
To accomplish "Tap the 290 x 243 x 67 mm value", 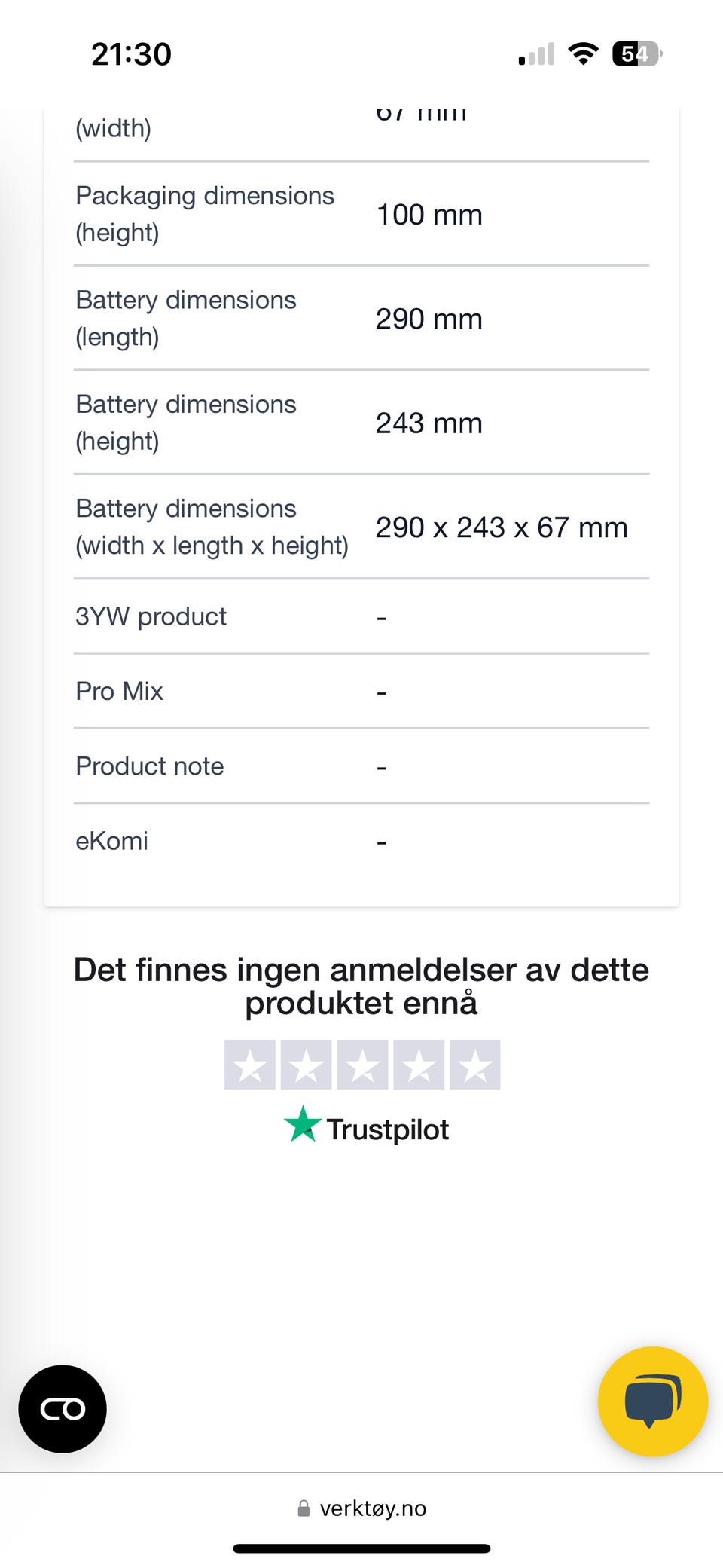I will click(x=502, y=527).
